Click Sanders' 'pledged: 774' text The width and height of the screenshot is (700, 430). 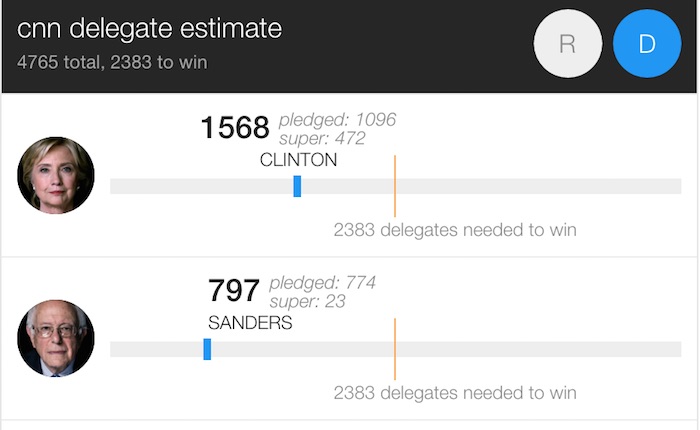pyautogui.click(x=322, y=283)
